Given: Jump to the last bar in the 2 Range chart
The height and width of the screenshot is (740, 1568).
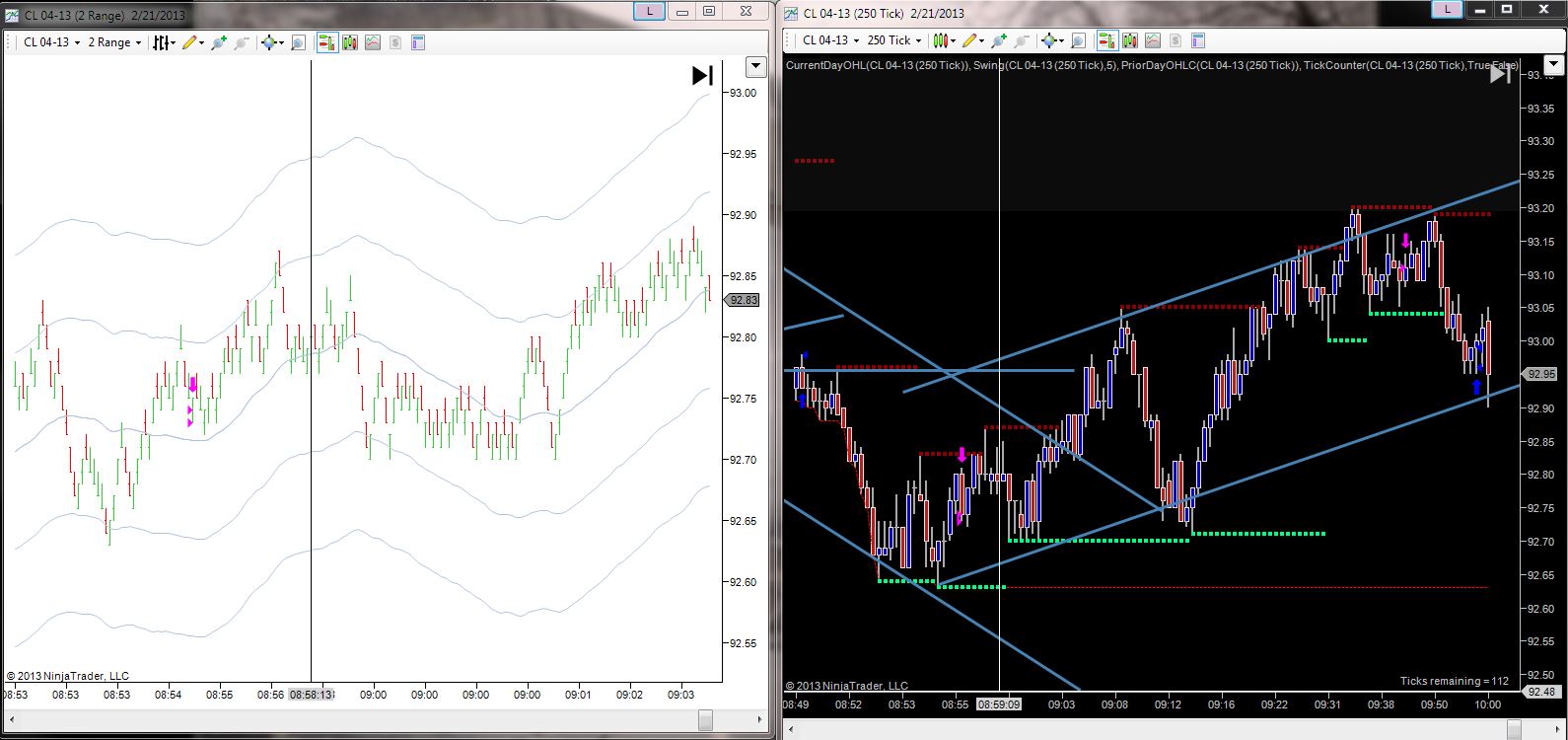Looking at the screenshot, I should coord(702,75).
